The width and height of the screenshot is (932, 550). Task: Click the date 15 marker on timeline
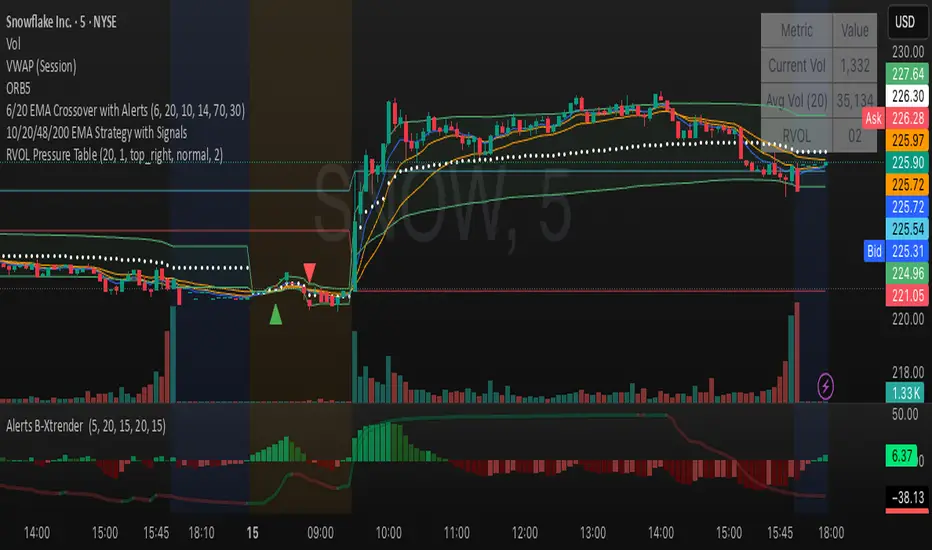253,533
